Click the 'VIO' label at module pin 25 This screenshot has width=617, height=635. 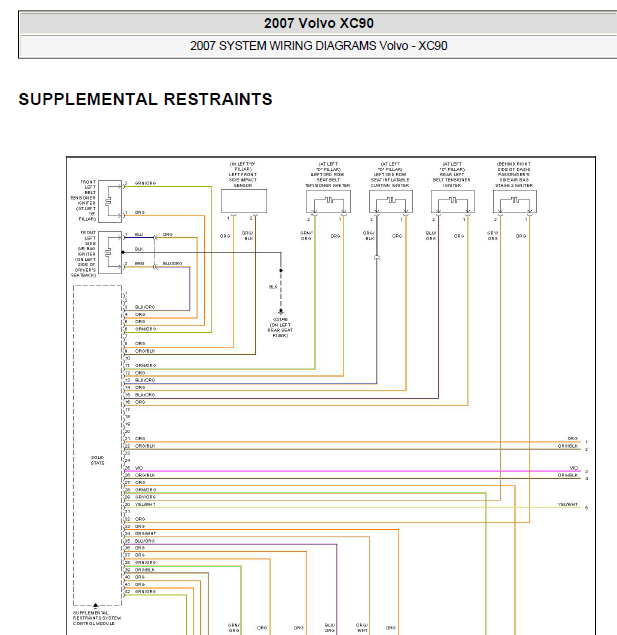point(139,468)
